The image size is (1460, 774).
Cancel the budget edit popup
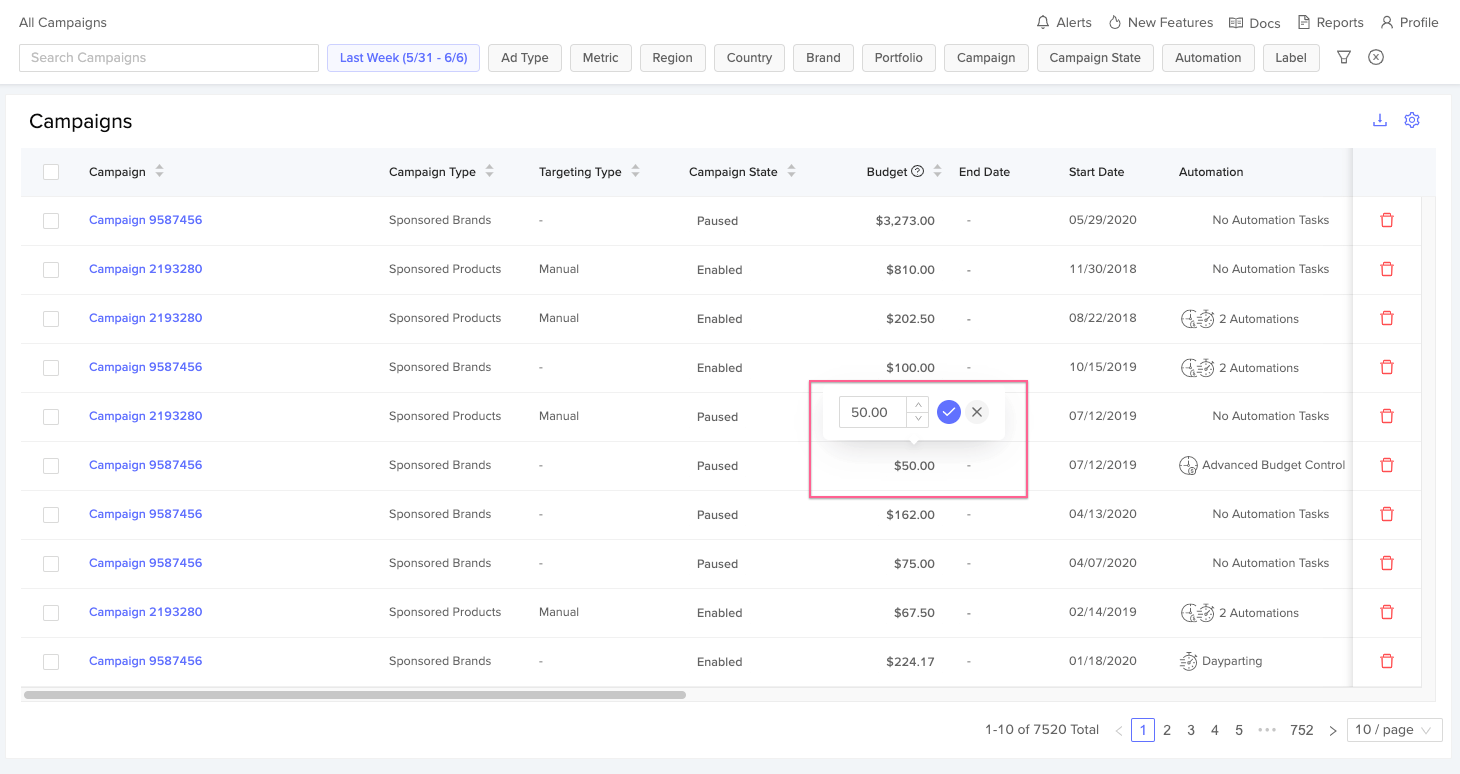coord(977,412)
